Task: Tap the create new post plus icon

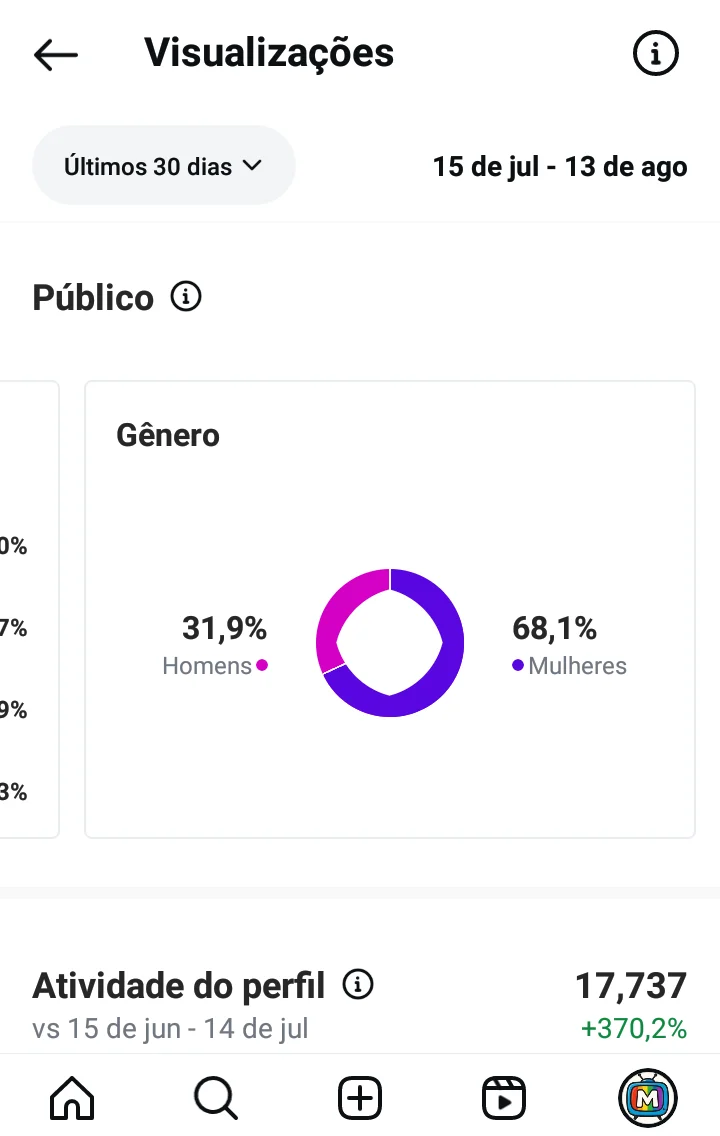Action: tap(360, 1098)
